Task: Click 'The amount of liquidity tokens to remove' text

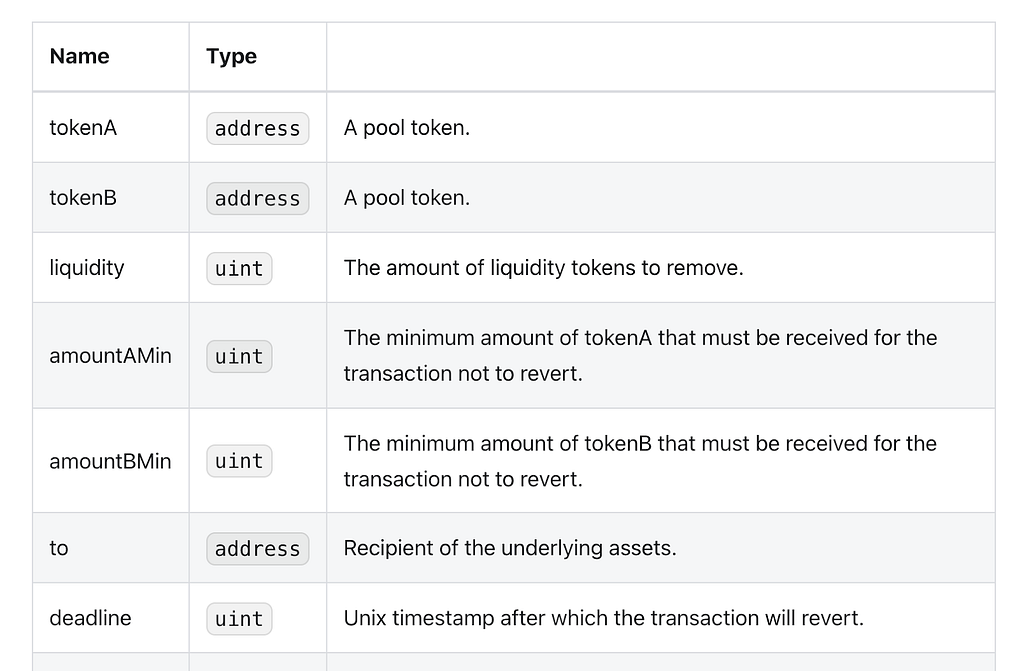Action: click(543, 268)
